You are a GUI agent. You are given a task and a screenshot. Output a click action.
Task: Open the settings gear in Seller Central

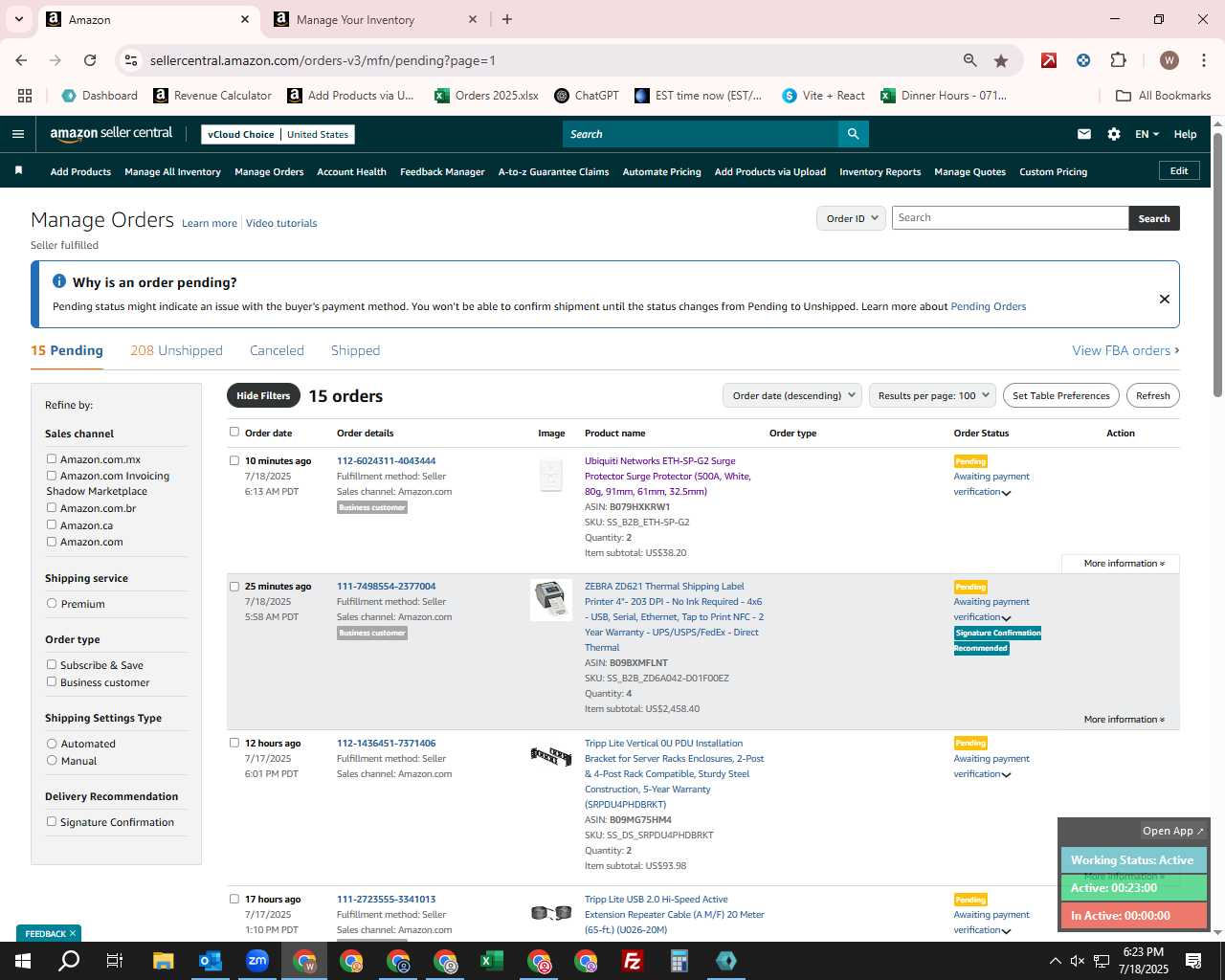tap(1114, 134)
